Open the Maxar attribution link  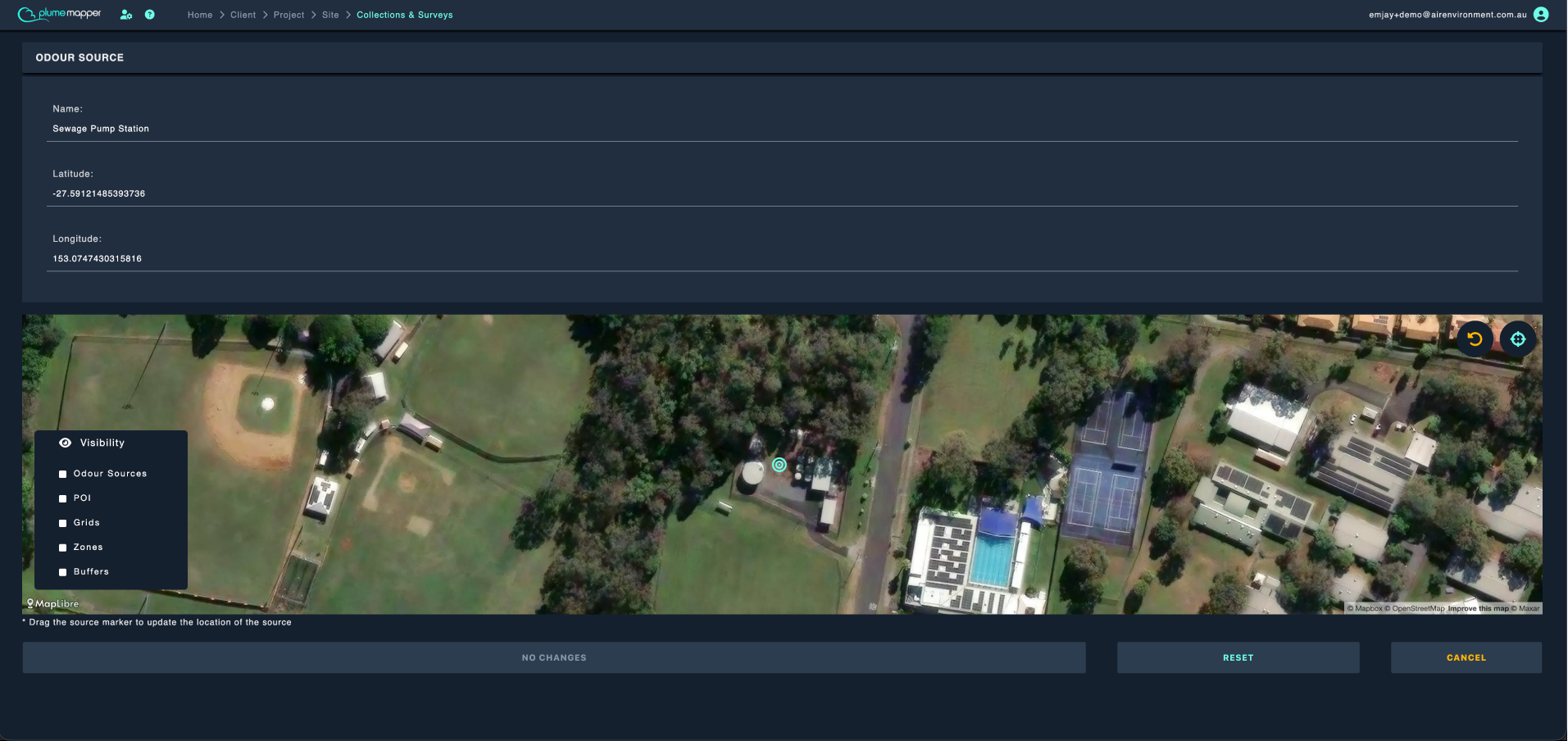tap(1525, 608)
